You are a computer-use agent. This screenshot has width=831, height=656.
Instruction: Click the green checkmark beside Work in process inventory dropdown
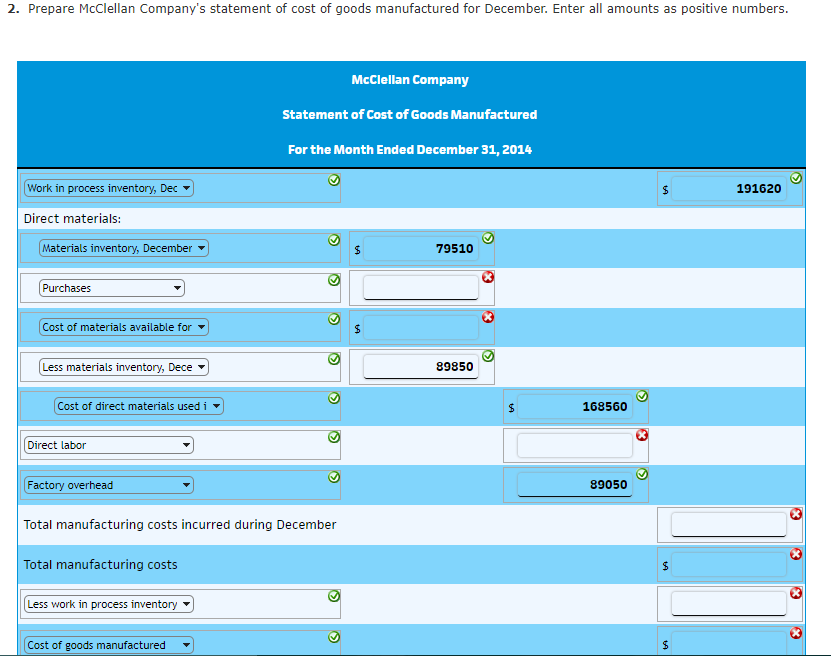coord(333,180)
